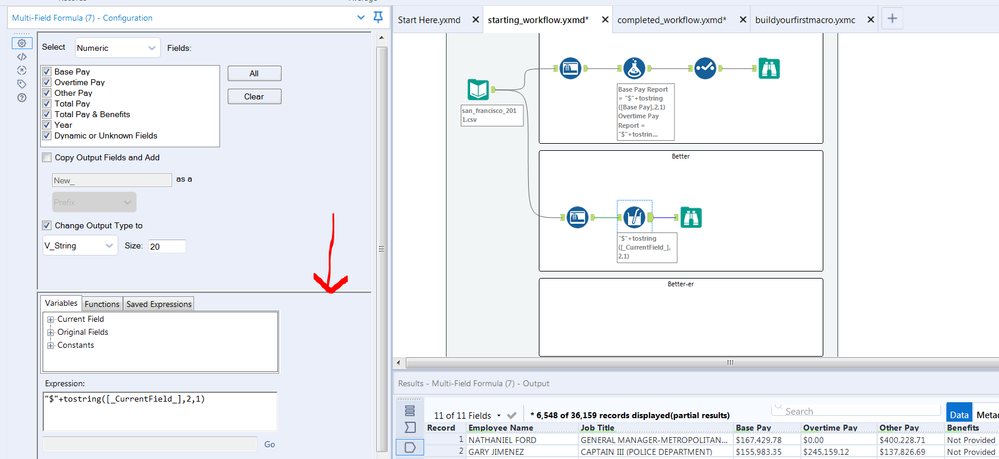Click the Select tool before the Formula tool
999x459 pixels.
571,68
